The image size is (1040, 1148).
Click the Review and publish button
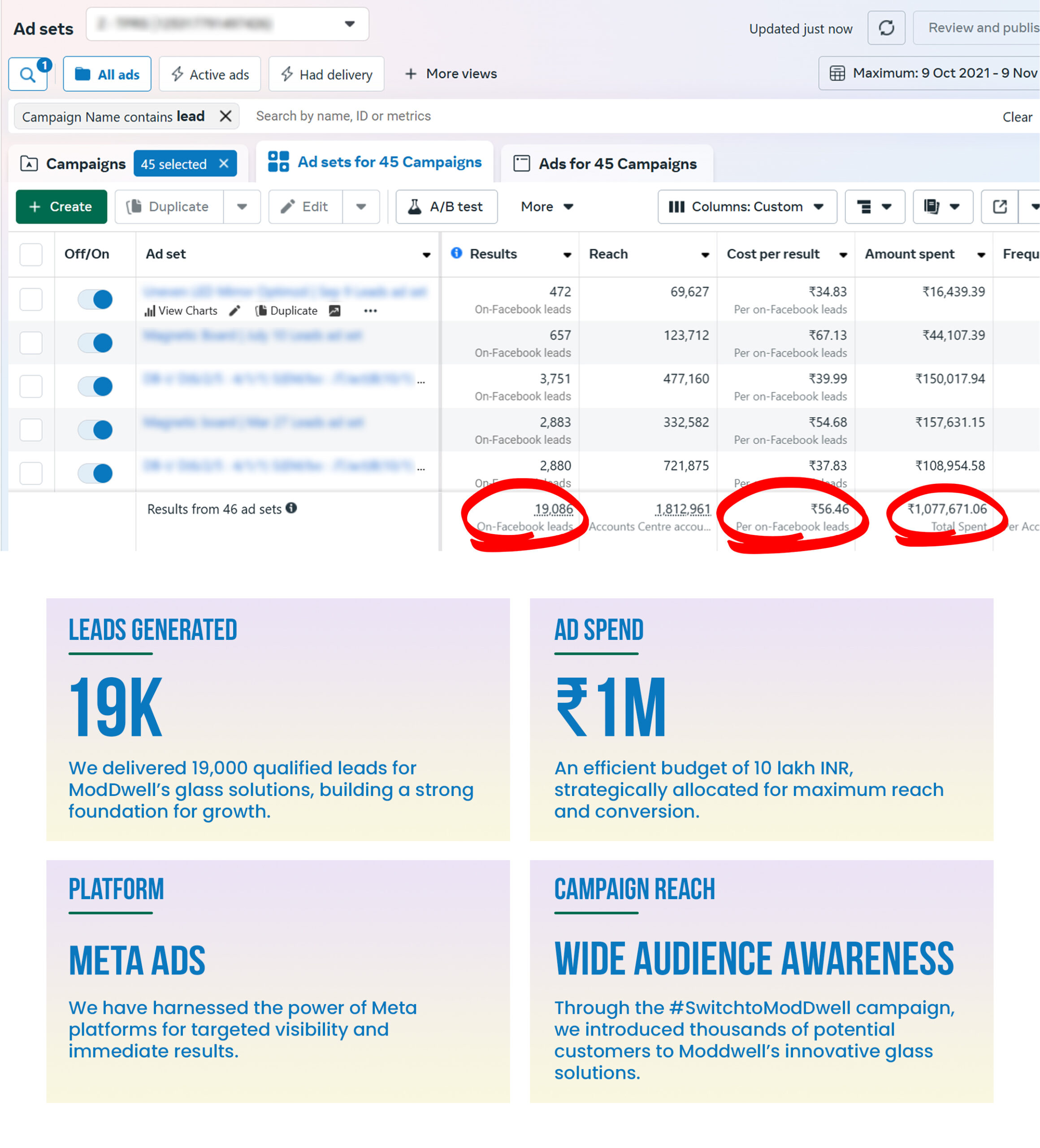977,28
